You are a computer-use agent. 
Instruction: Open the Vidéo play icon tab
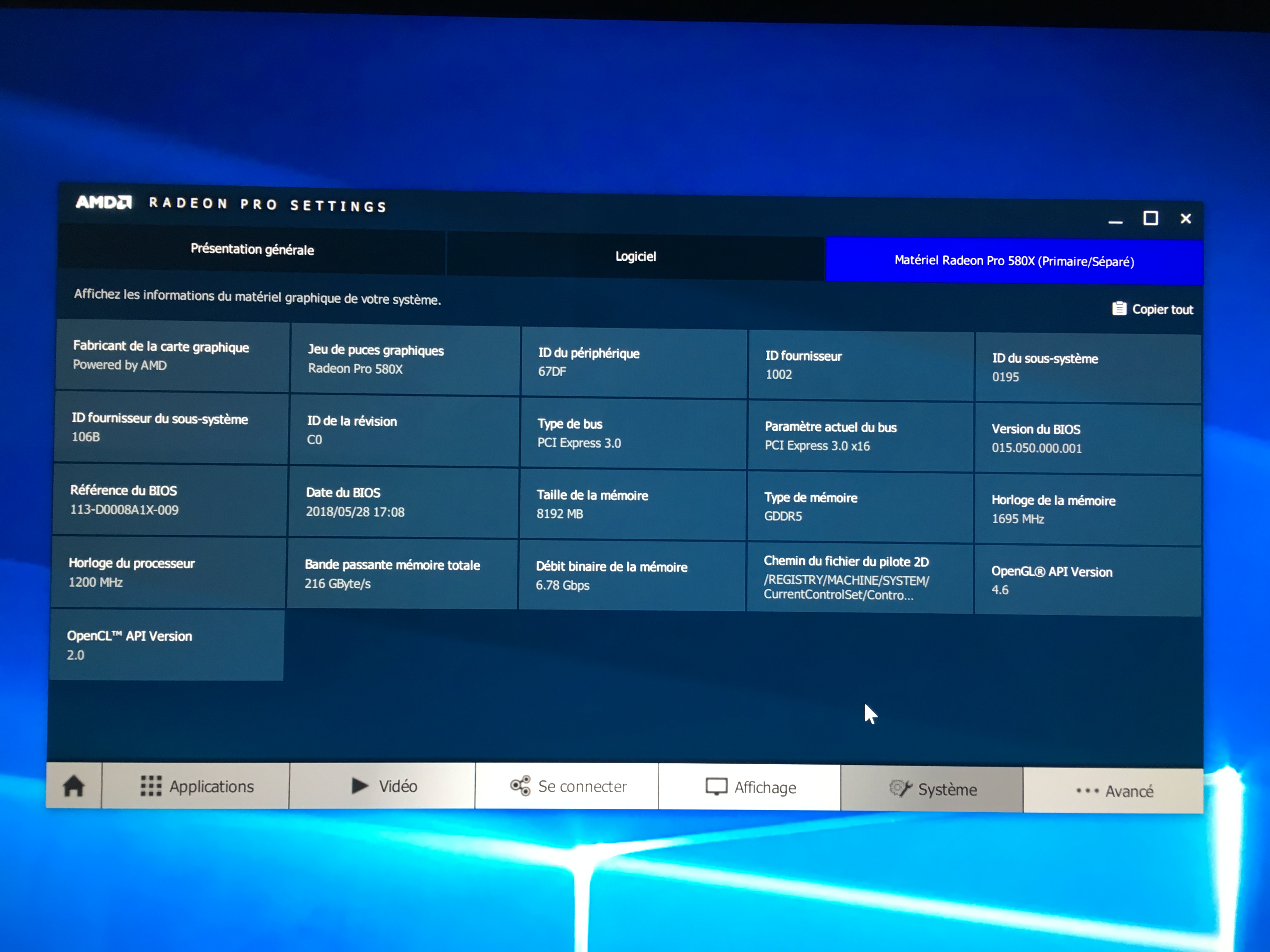click(x=360, y=785)
